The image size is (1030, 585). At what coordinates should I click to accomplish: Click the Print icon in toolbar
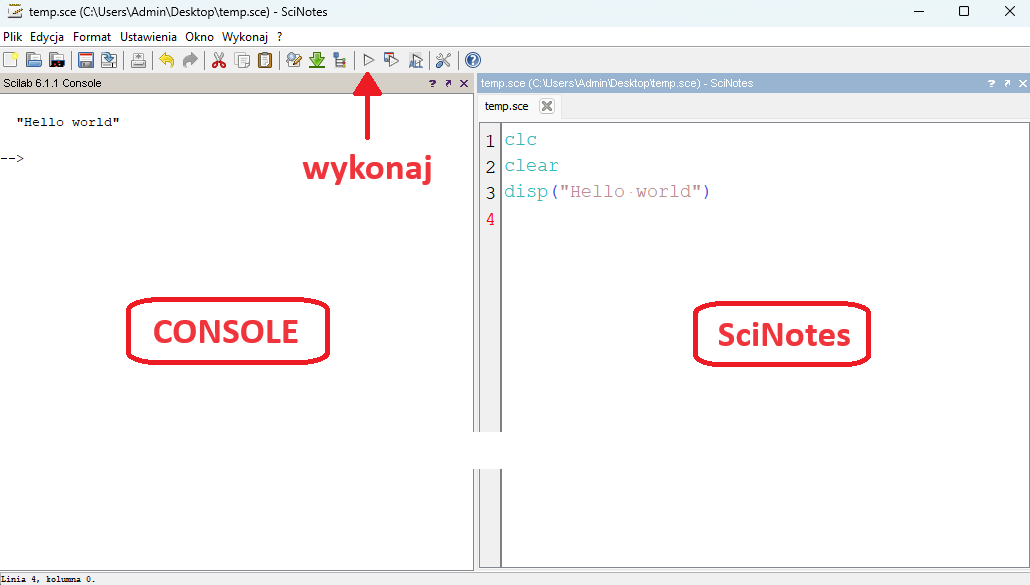click(138, 60)
